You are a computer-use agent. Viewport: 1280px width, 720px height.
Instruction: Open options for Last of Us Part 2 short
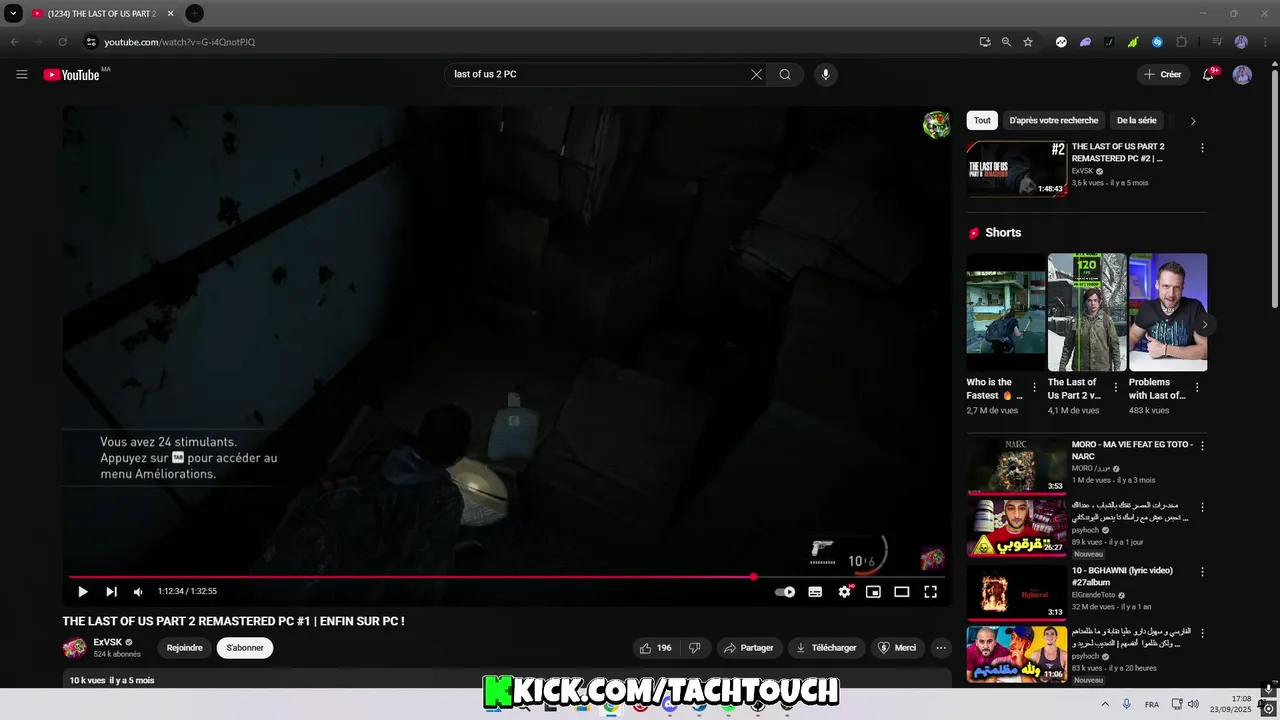click(1115, 388)
